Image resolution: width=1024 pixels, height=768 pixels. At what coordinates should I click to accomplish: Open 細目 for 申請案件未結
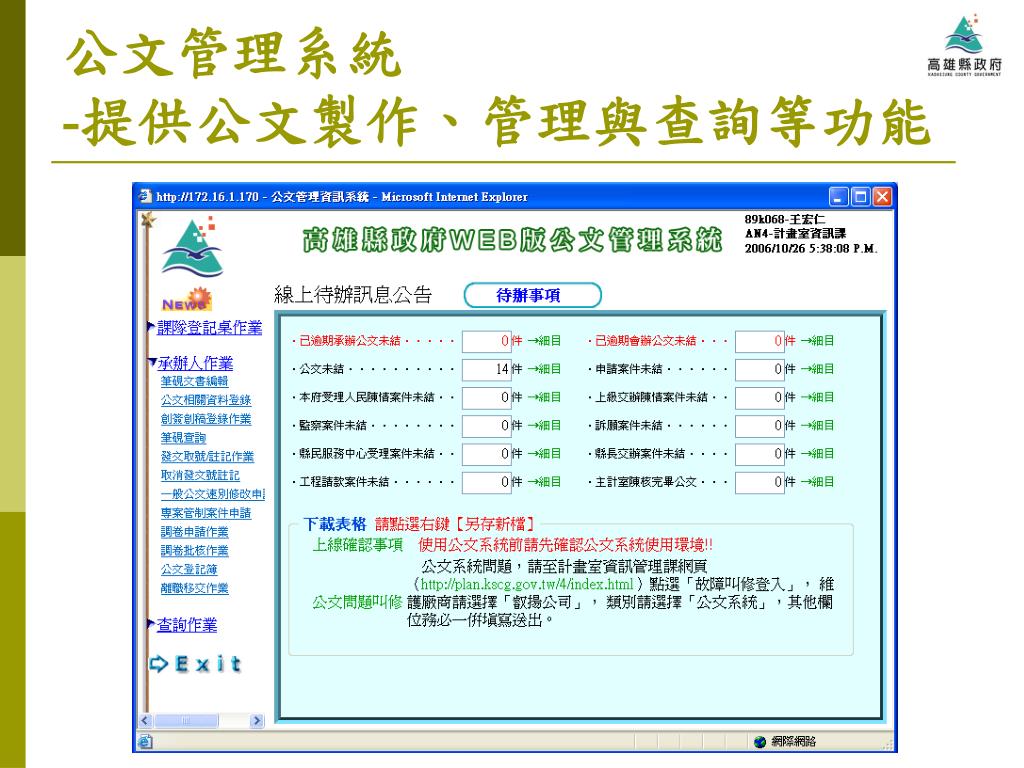pyautogui.click(x=818, y=369)
